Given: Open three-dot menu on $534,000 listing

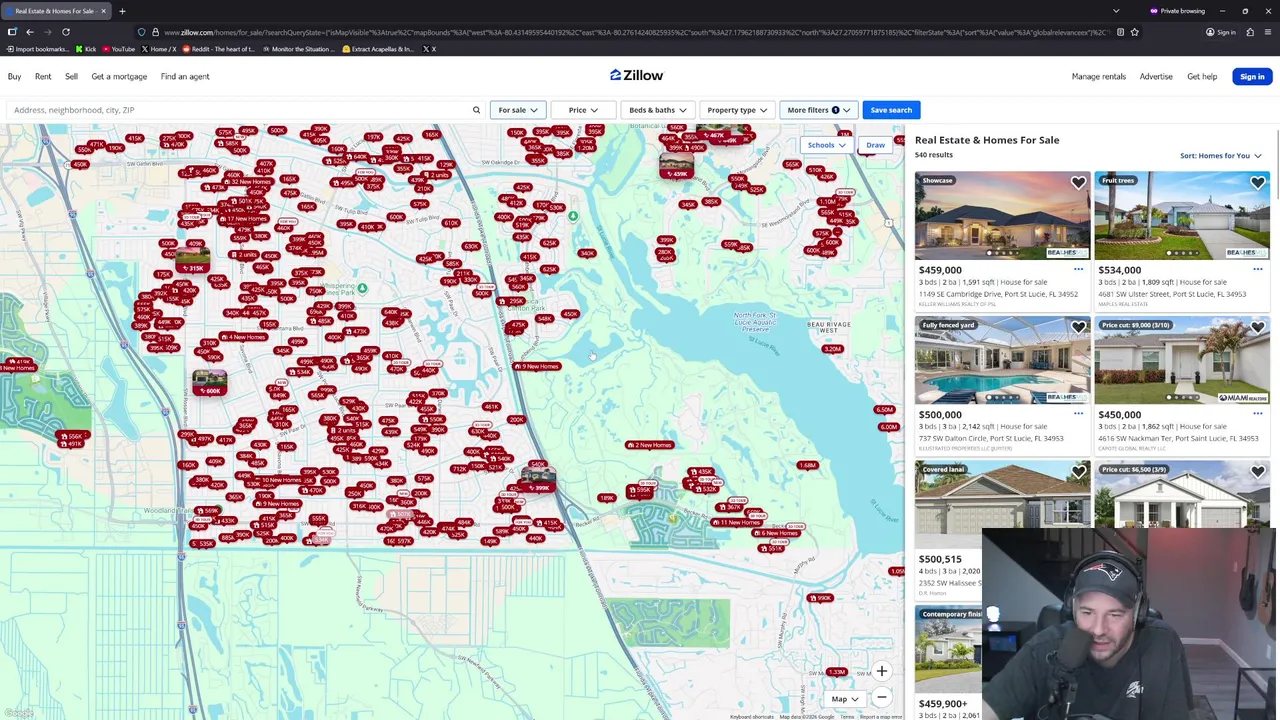Looking at the screenshot, I should coord(1257,269).
